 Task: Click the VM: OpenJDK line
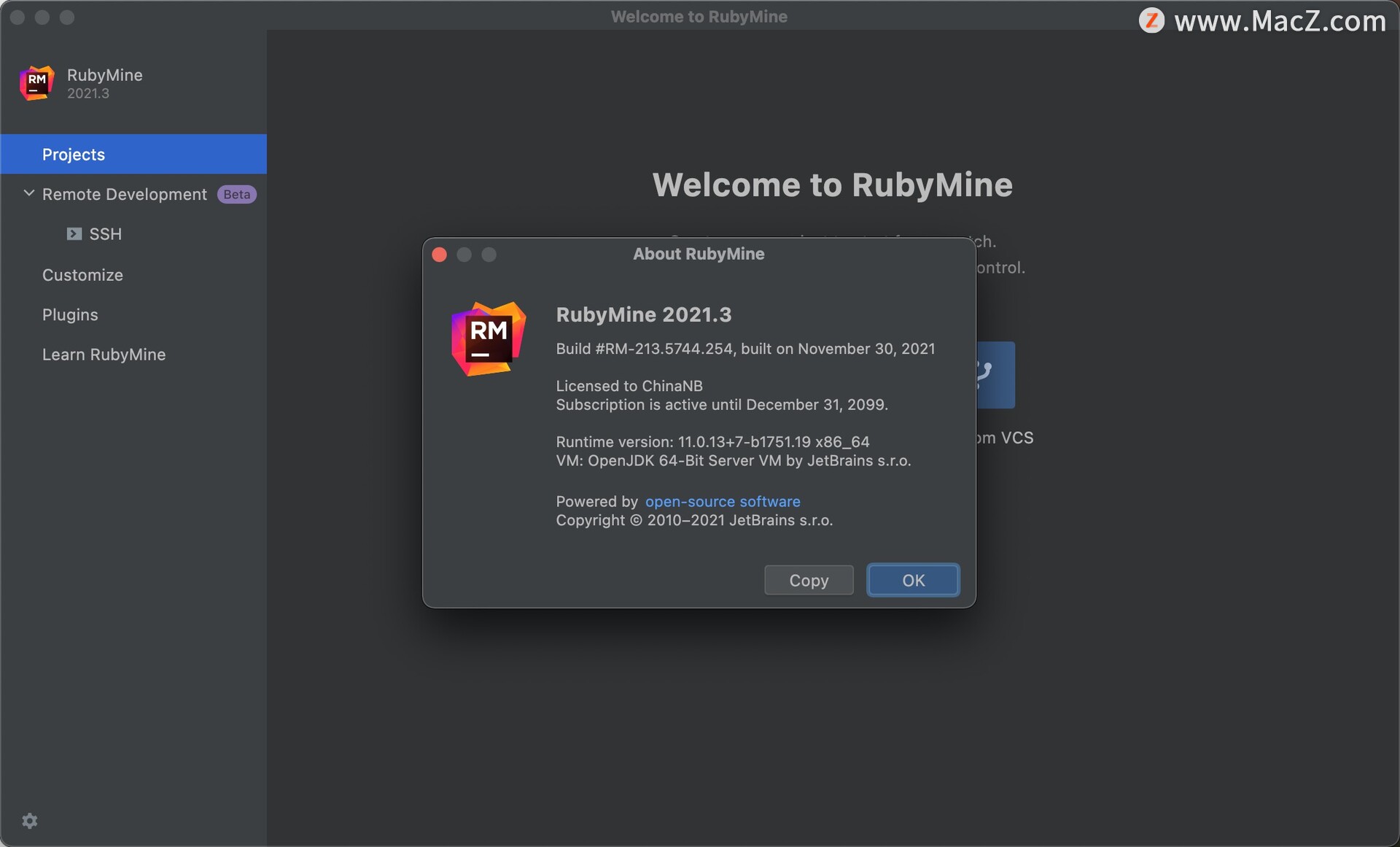coord(734,461)
